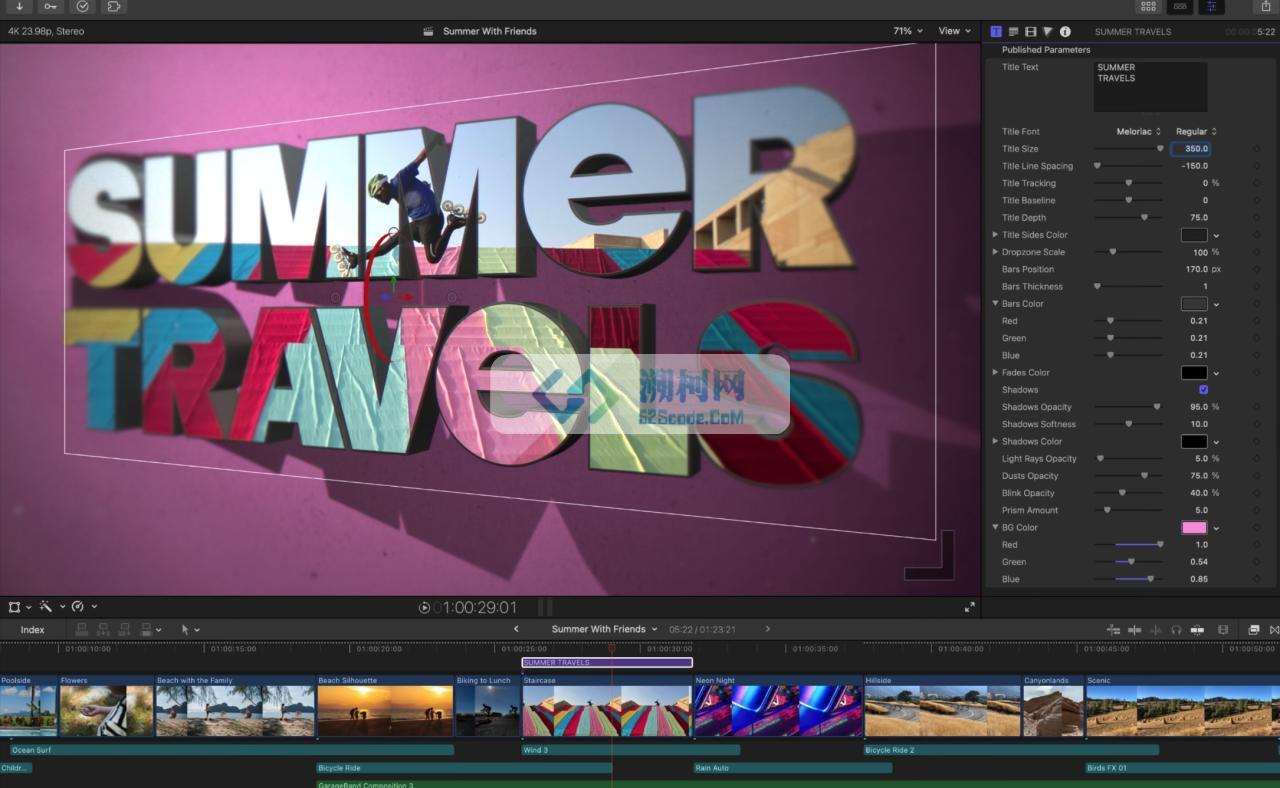
Task: Select the Beach Silhouette clip thumbnail
Action: click(x=384, y=711)
